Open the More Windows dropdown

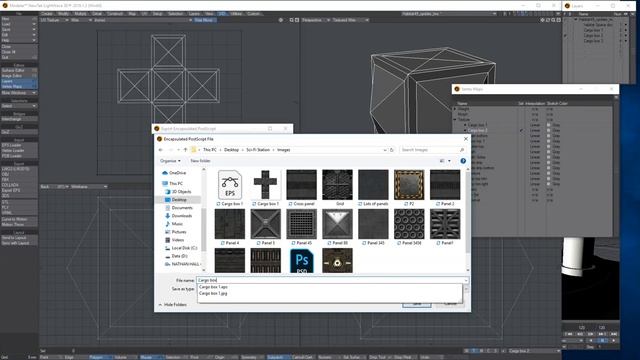[19, 93]
